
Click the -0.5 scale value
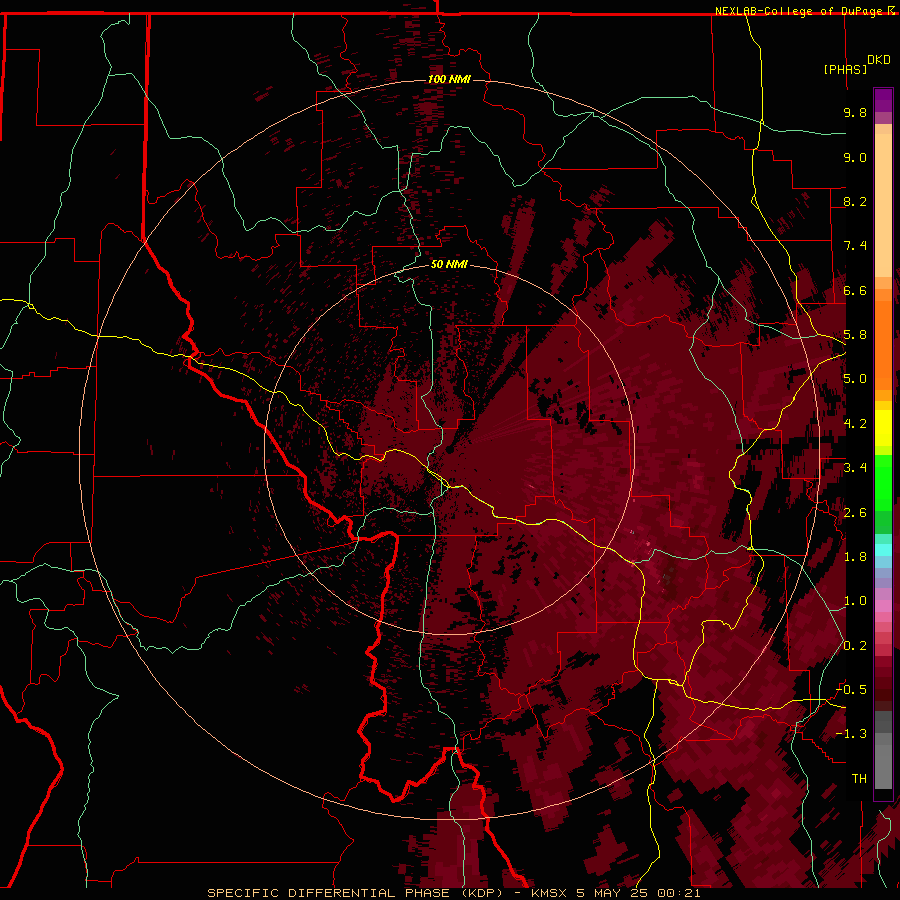(x=851, y=690)
